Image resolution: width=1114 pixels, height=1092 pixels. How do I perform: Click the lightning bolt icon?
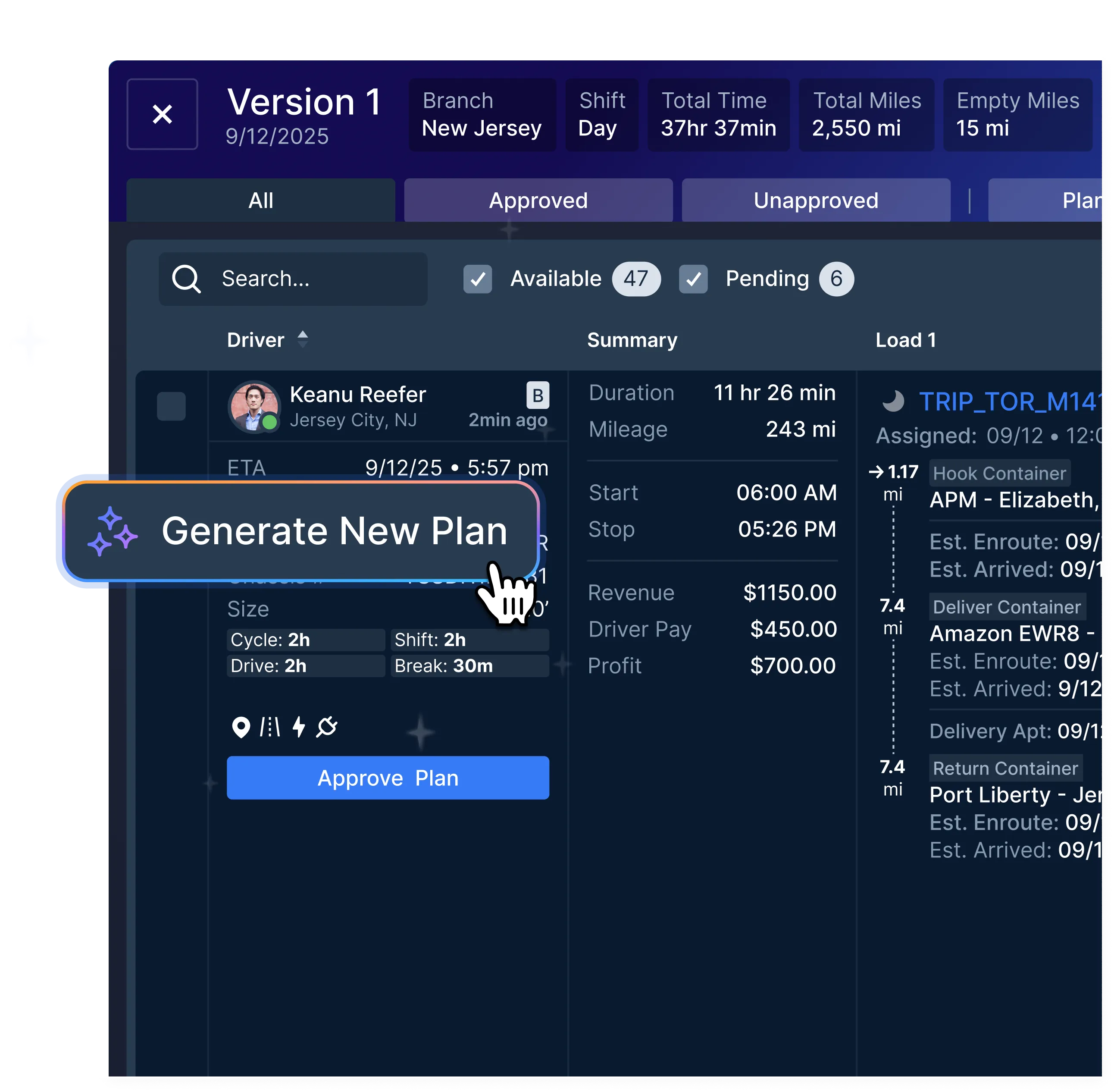pos(299,727)
